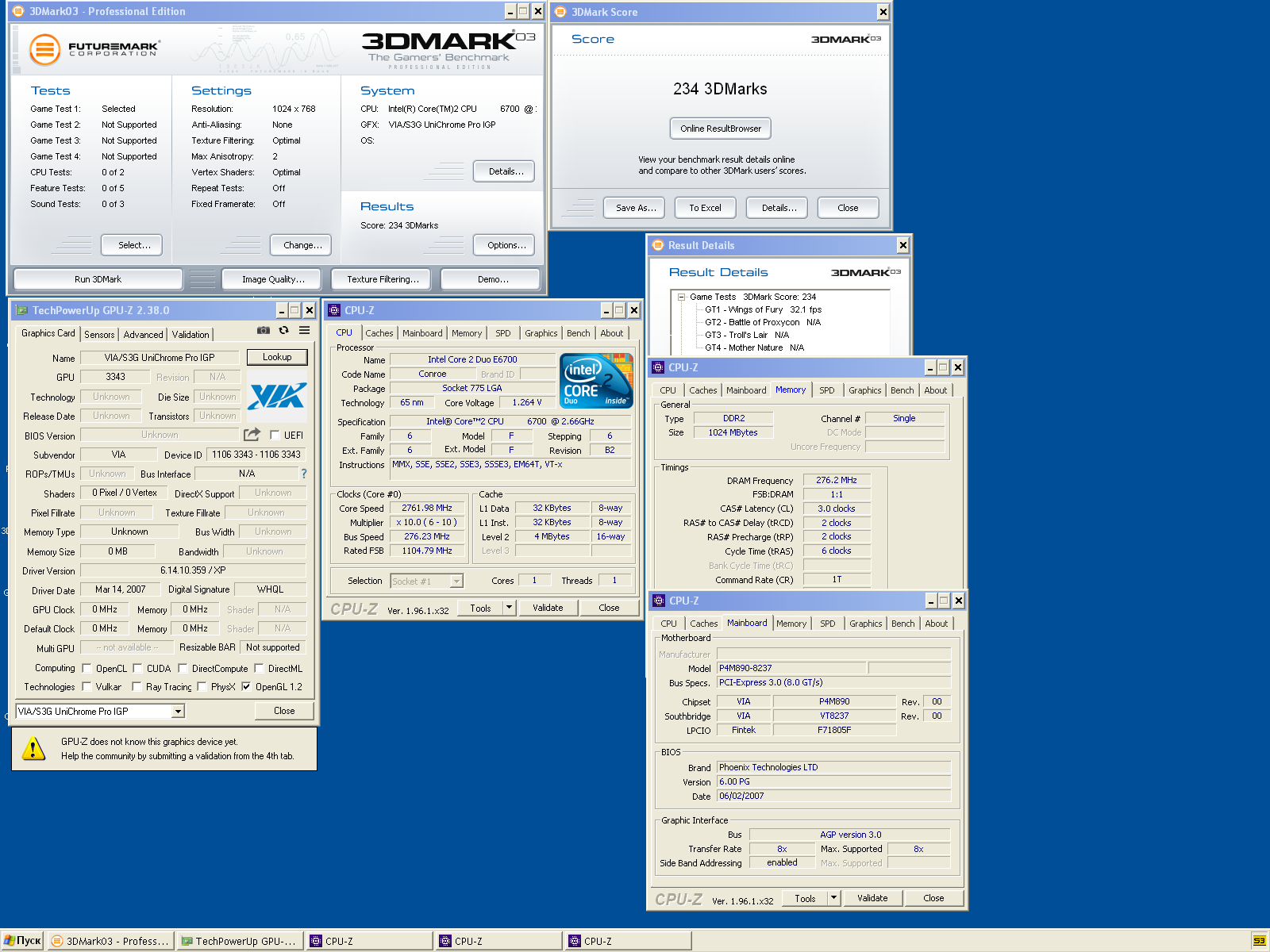Expand Tools dropdown arrow in Mainboard window
This screenshot has width=1270, height=952.
click(x=833, y=898)
